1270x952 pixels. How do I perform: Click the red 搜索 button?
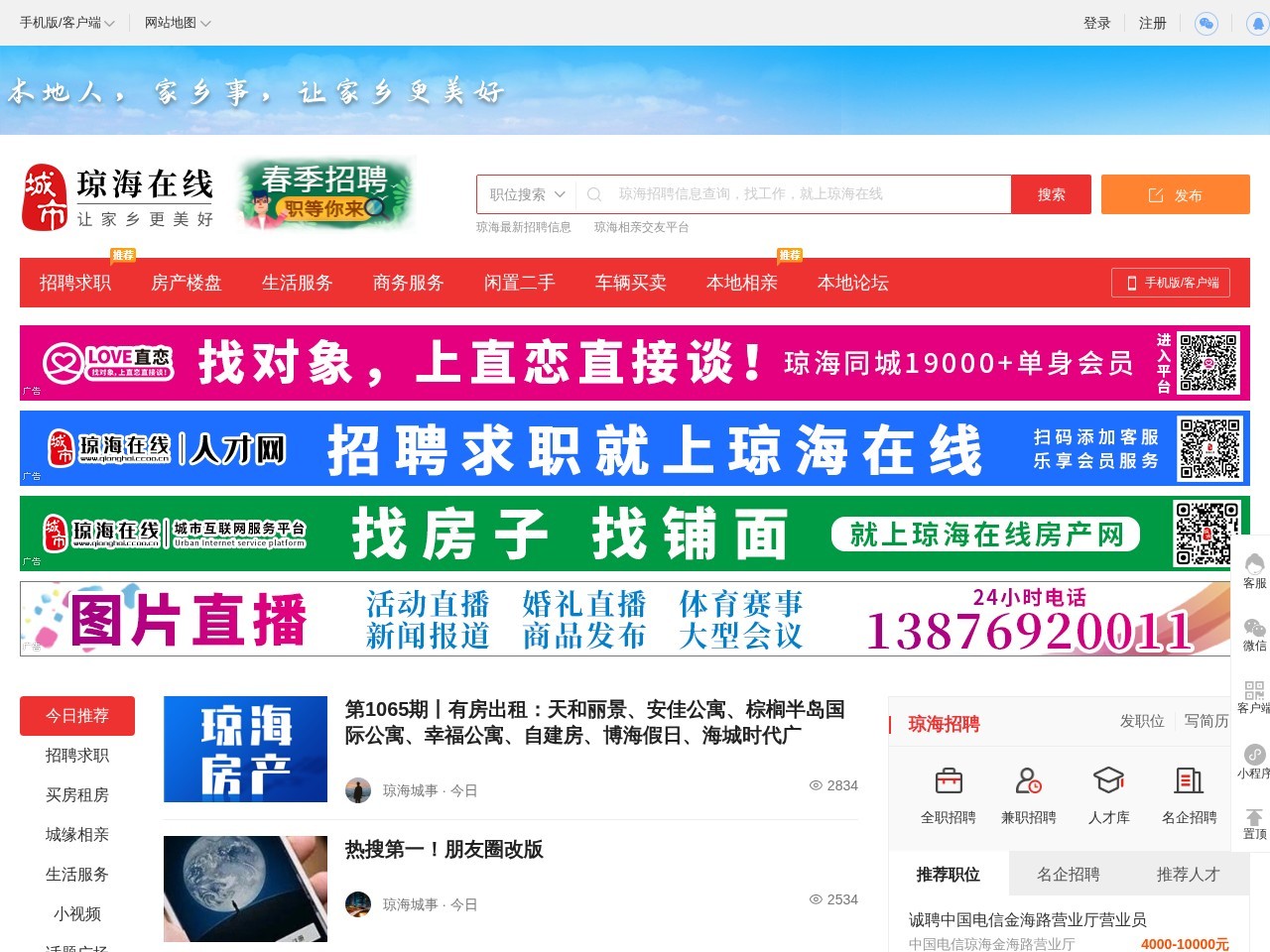pos(1052,194)
